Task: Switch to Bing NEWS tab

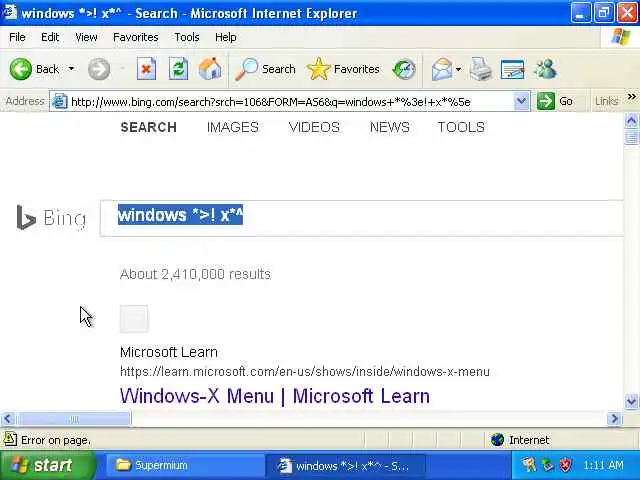Action: coord(389,127)
